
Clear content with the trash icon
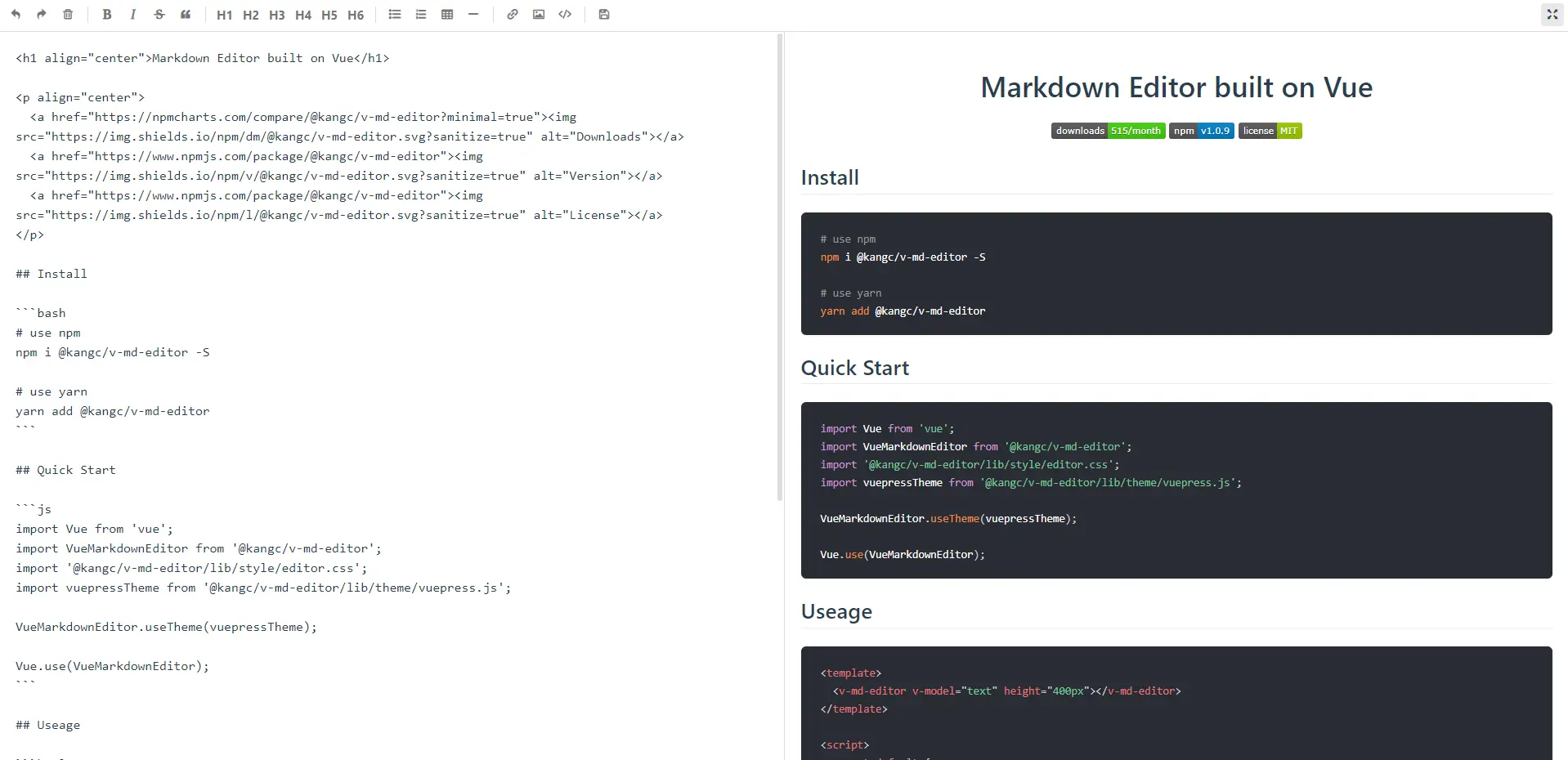[x=68, y=15]
